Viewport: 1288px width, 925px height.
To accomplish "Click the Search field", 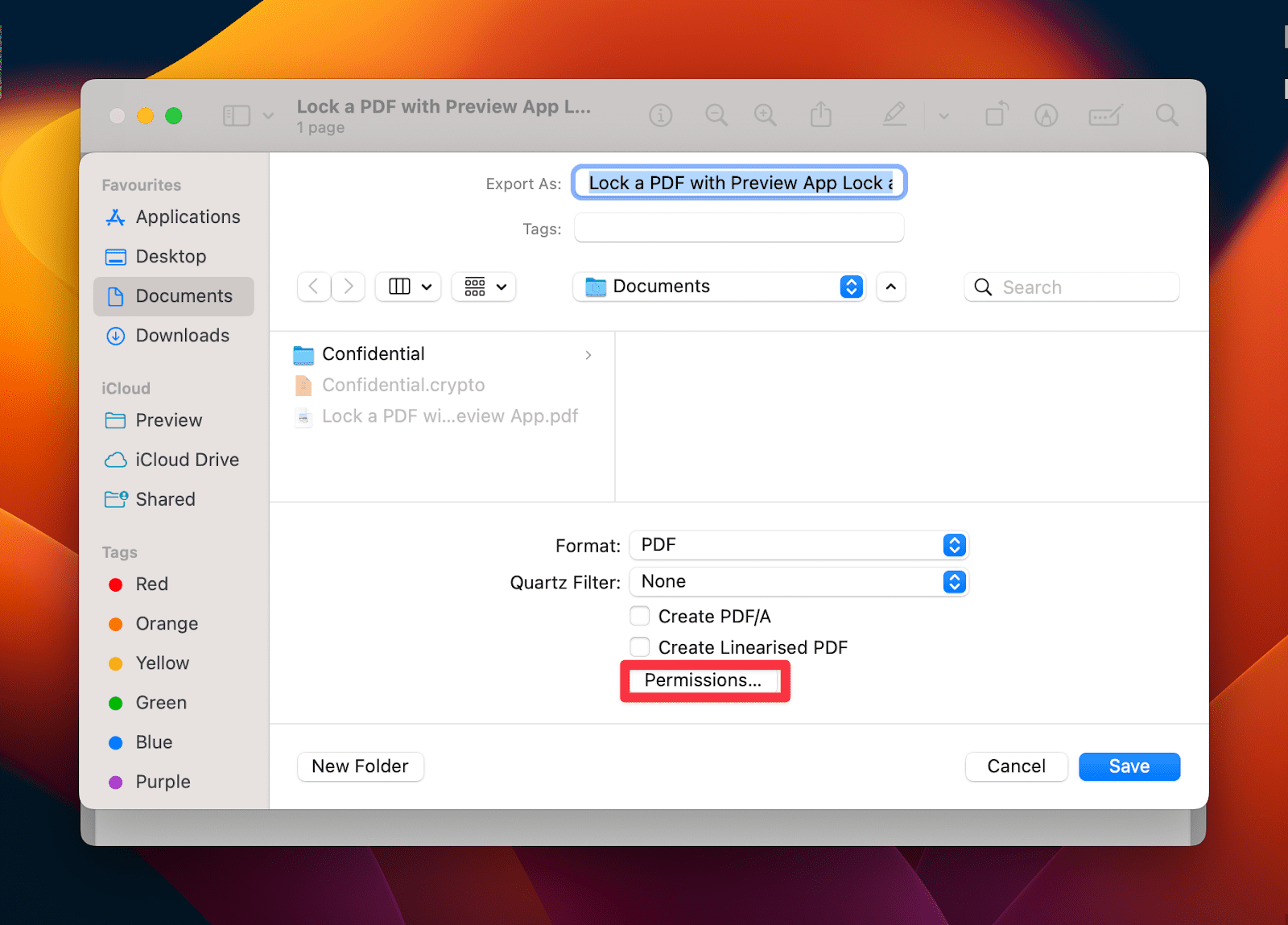I will point(1071,287).
